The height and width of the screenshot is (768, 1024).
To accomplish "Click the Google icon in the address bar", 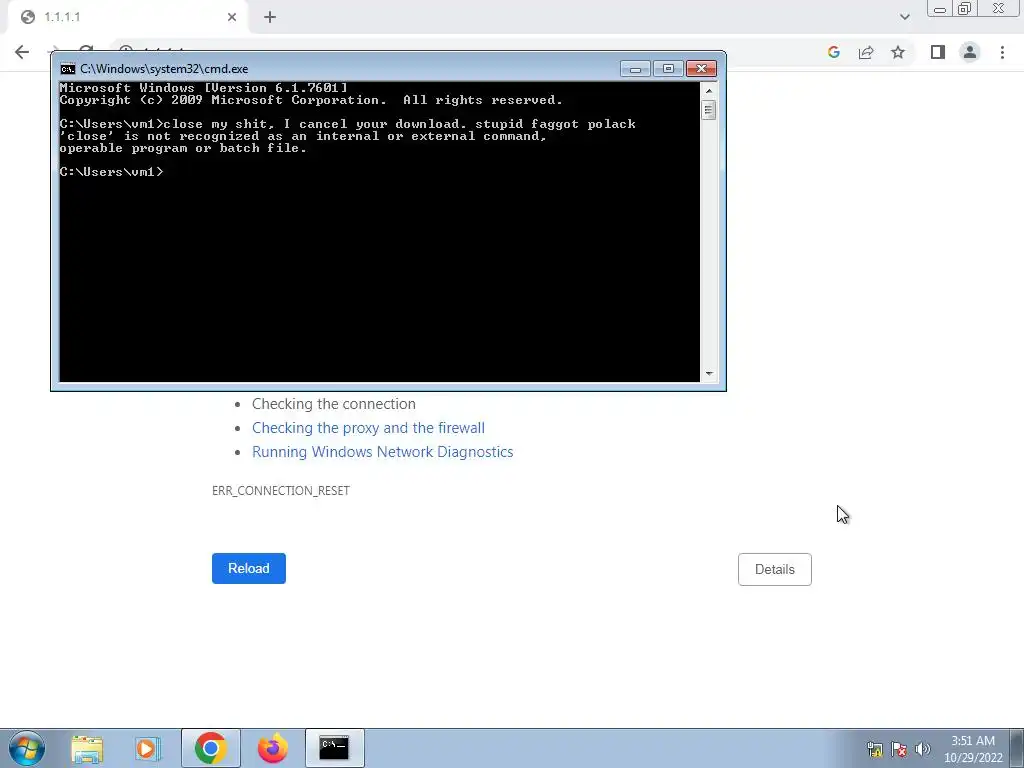I will [833, 52].
